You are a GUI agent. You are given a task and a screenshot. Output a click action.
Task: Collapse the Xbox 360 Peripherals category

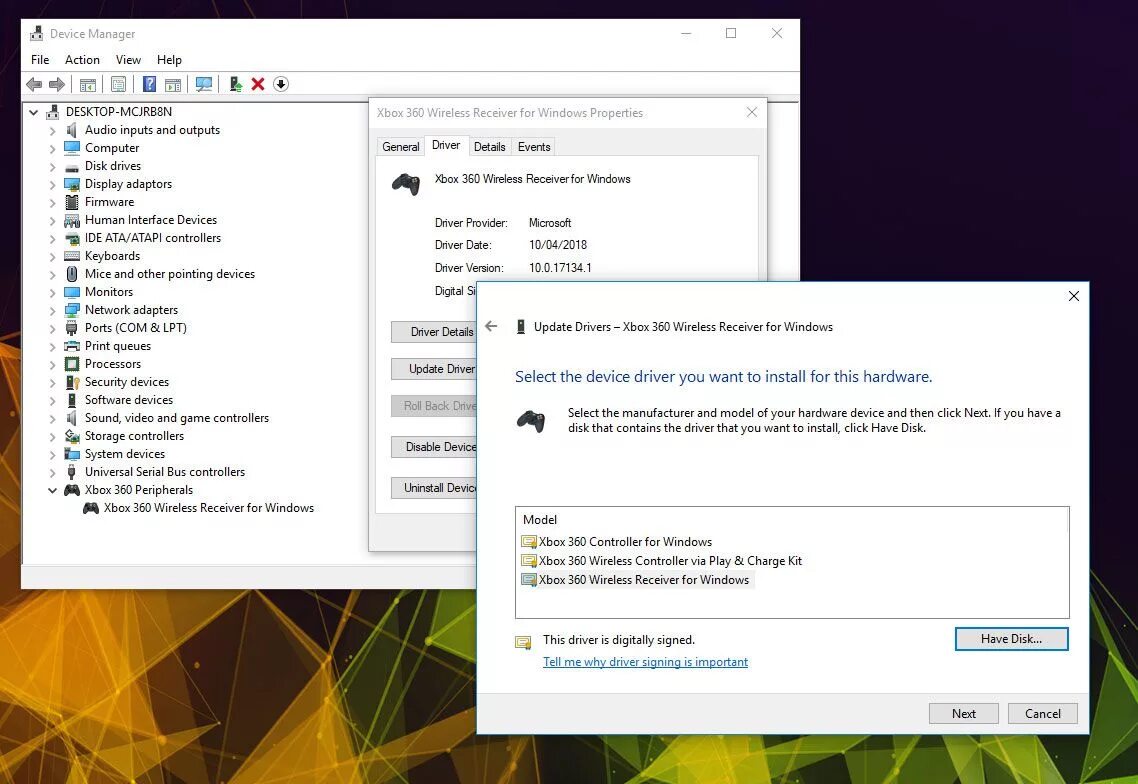click(52, 490)
